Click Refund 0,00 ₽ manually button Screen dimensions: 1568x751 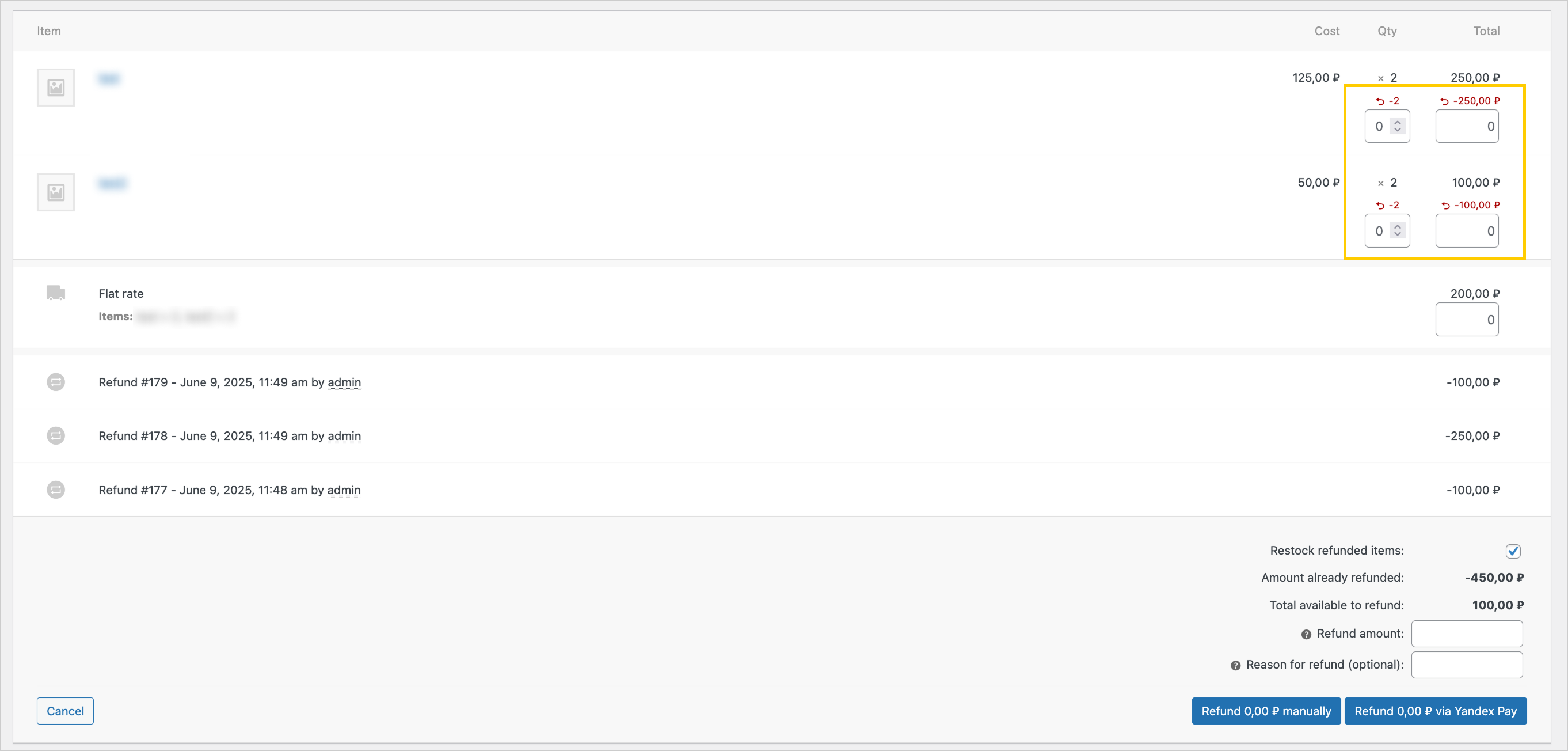coord(1265,711)
